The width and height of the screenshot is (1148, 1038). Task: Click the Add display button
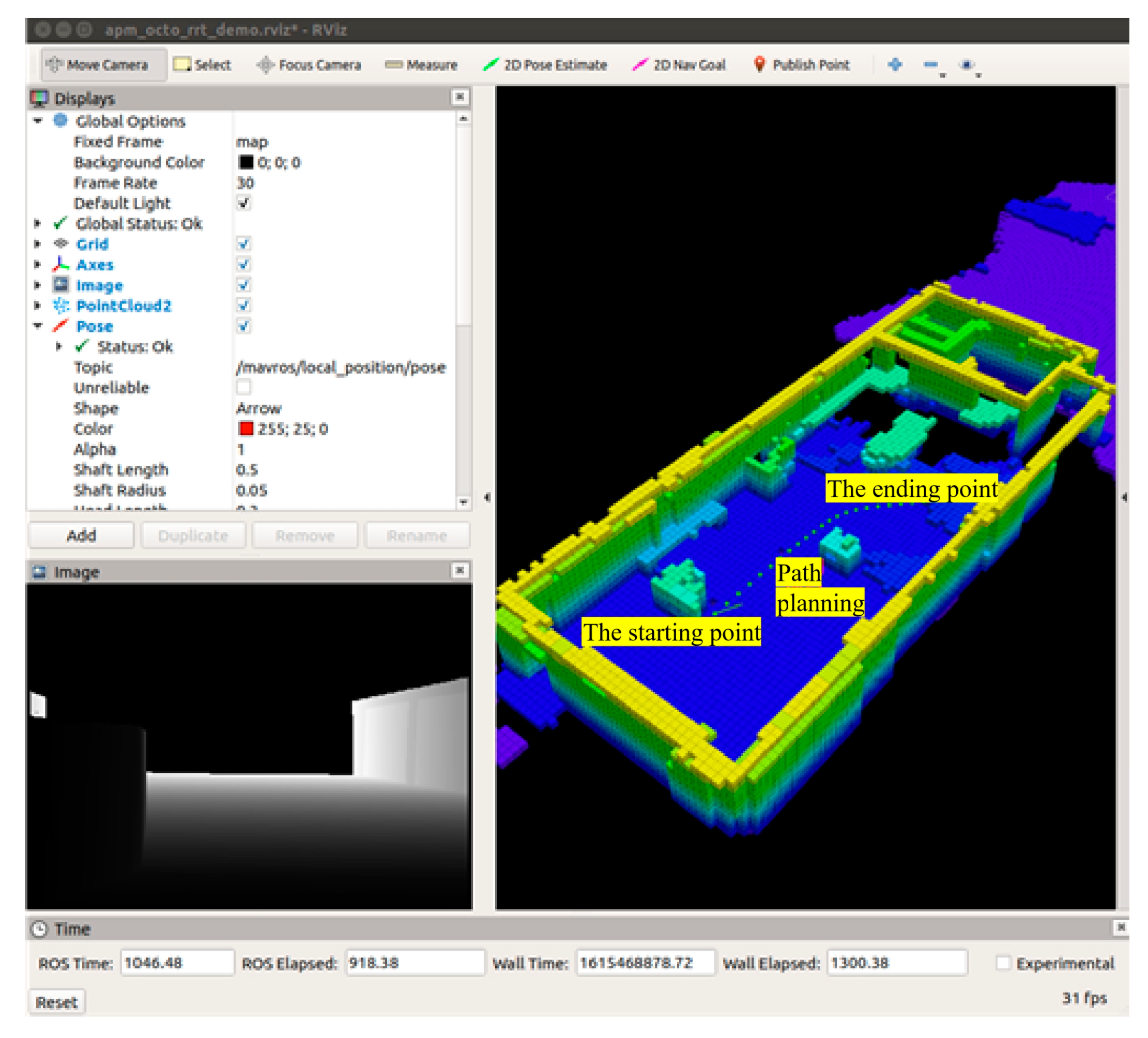tap(81, 535)
